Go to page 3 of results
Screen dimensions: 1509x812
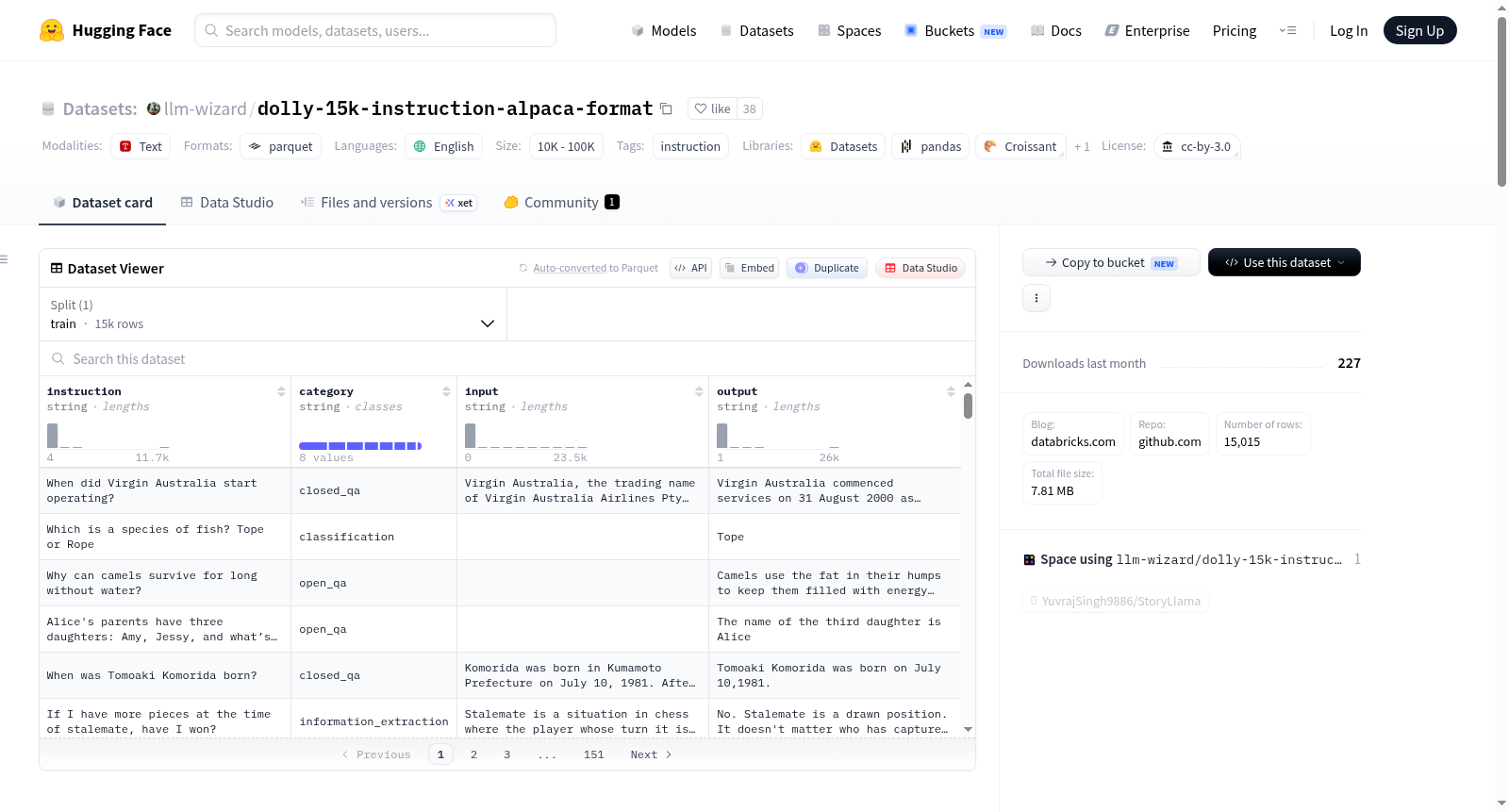[507, 754]
